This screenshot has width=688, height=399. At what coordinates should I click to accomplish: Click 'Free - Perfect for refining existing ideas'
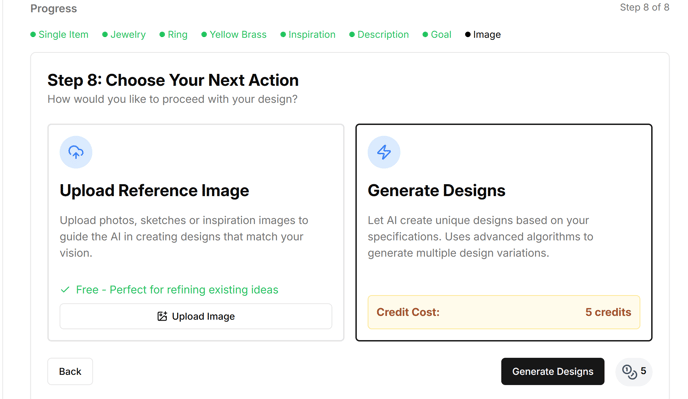177,290
